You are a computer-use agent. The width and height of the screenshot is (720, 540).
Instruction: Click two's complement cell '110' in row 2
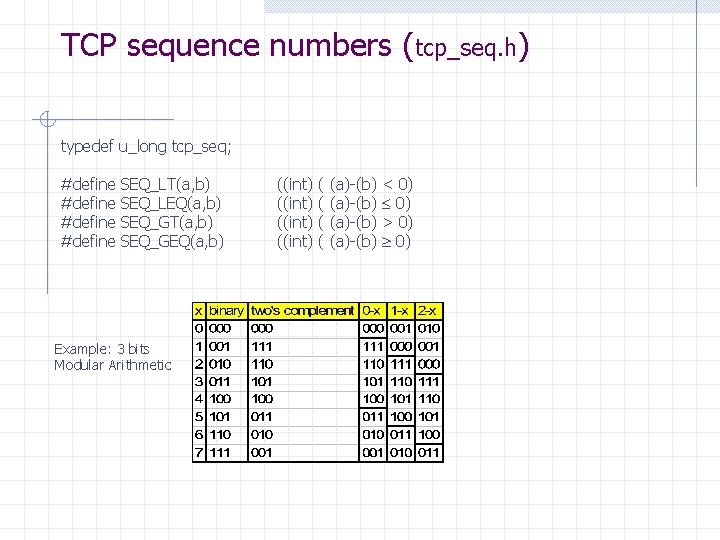[303, 364]
